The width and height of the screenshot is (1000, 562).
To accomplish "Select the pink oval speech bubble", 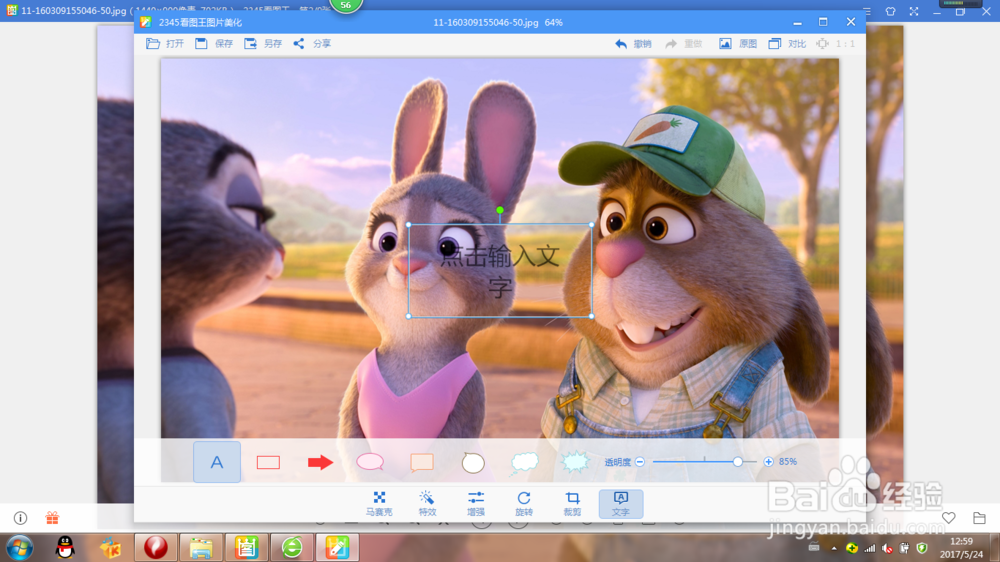I will 370,462.
